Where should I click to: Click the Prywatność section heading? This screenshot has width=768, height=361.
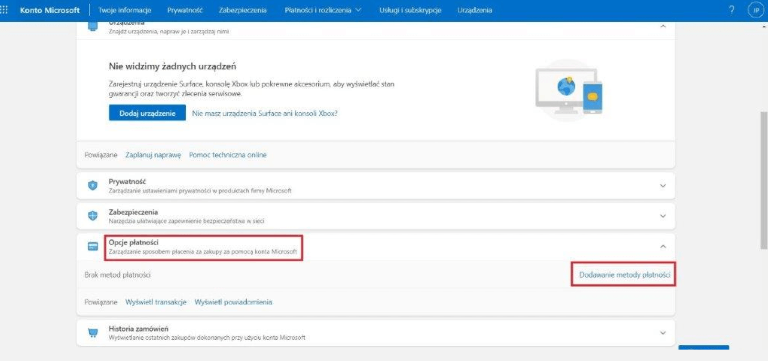coord(128,182)
